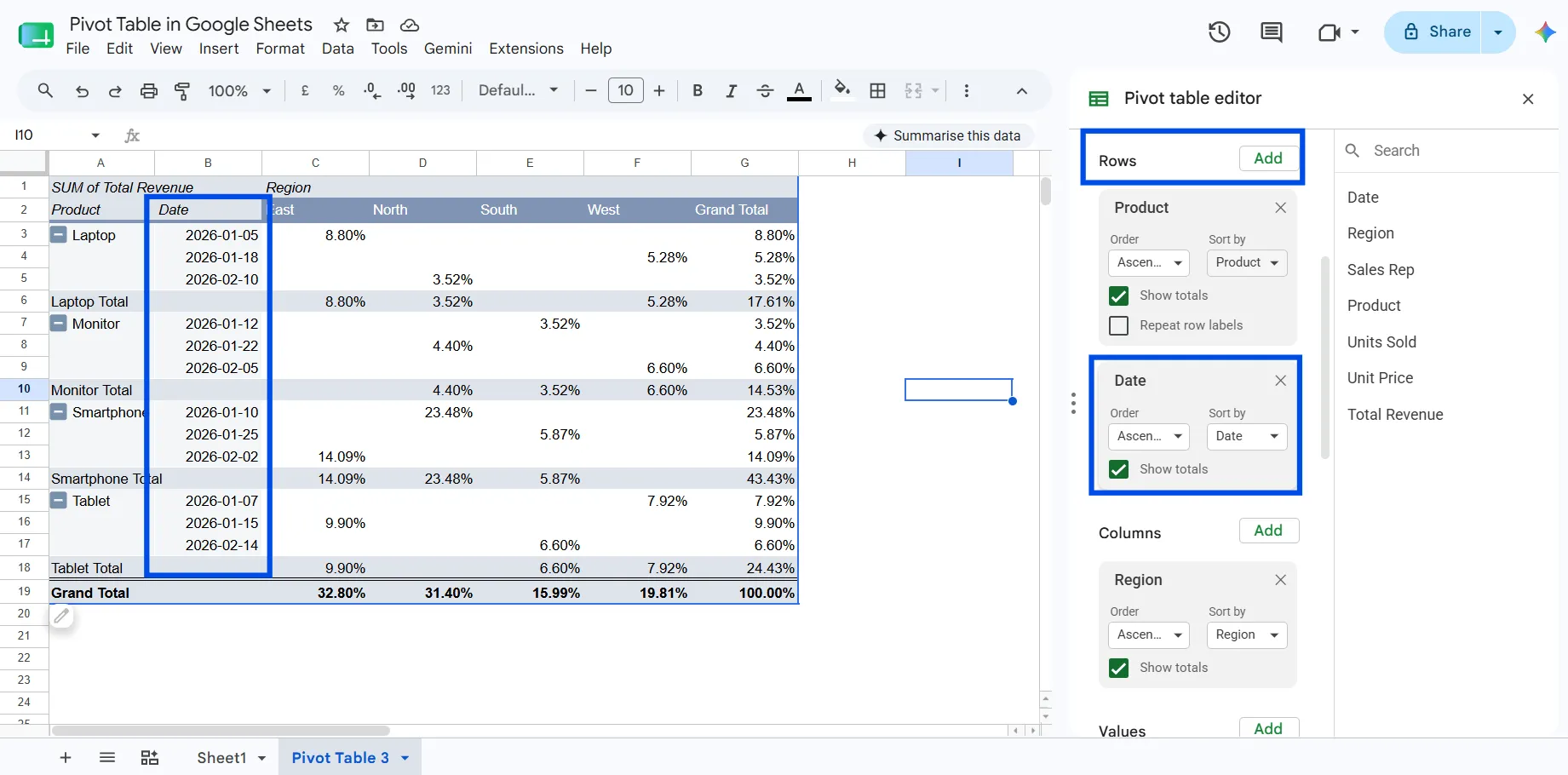This screenshot has width=1568, height=775.
Task: Open the Extensions menu
Action: (526, 49)
